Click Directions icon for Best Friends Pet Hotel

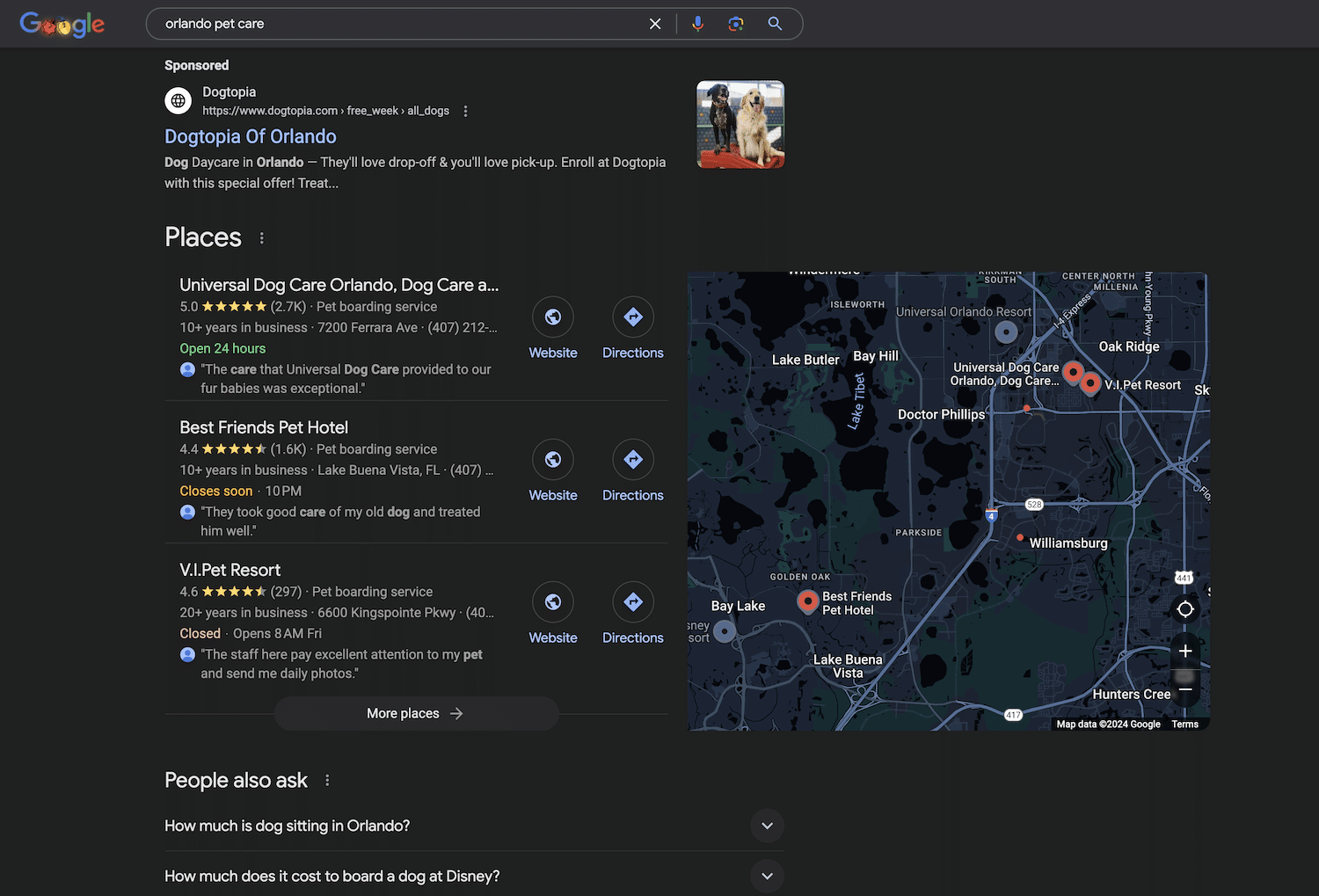(633, 460)
